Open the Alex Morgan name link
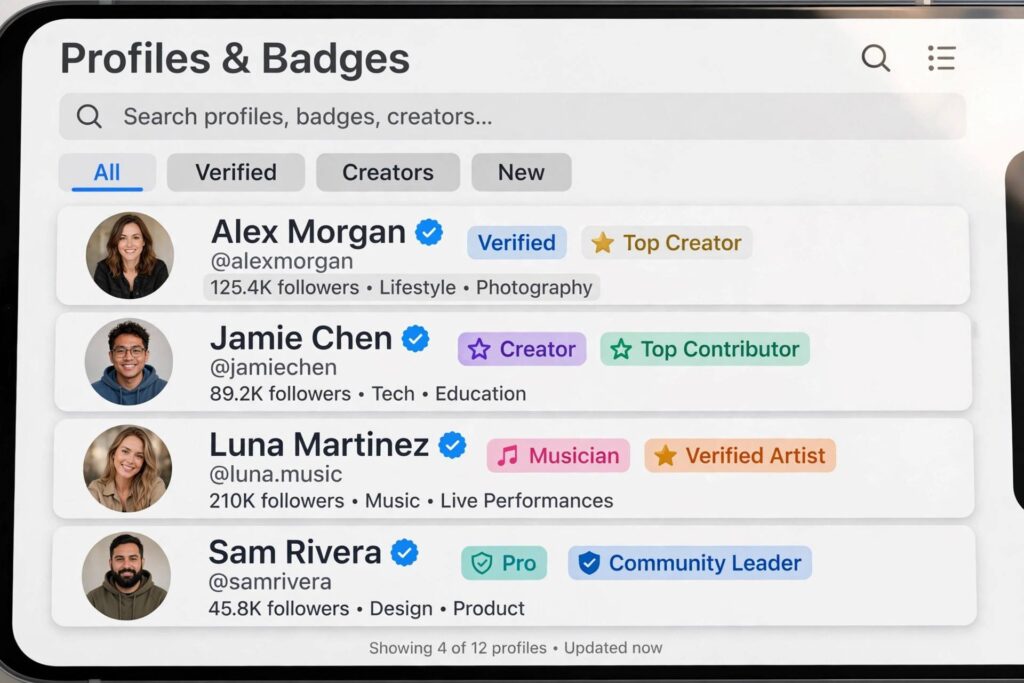The image size is (1024, 683). pyautogui.click(x=308, y=232)
